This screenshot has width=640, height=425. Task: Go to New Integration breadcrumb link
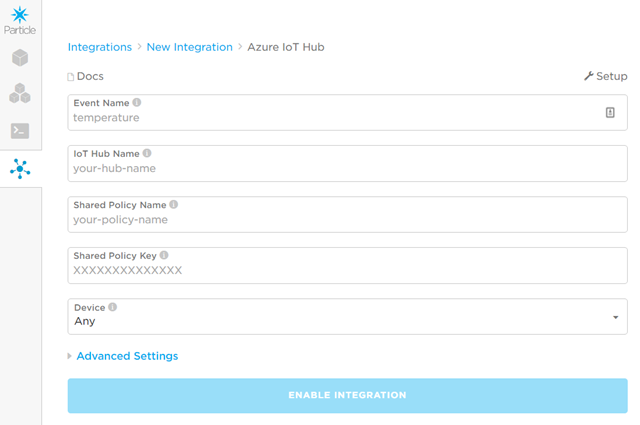(x=189, y=47)
